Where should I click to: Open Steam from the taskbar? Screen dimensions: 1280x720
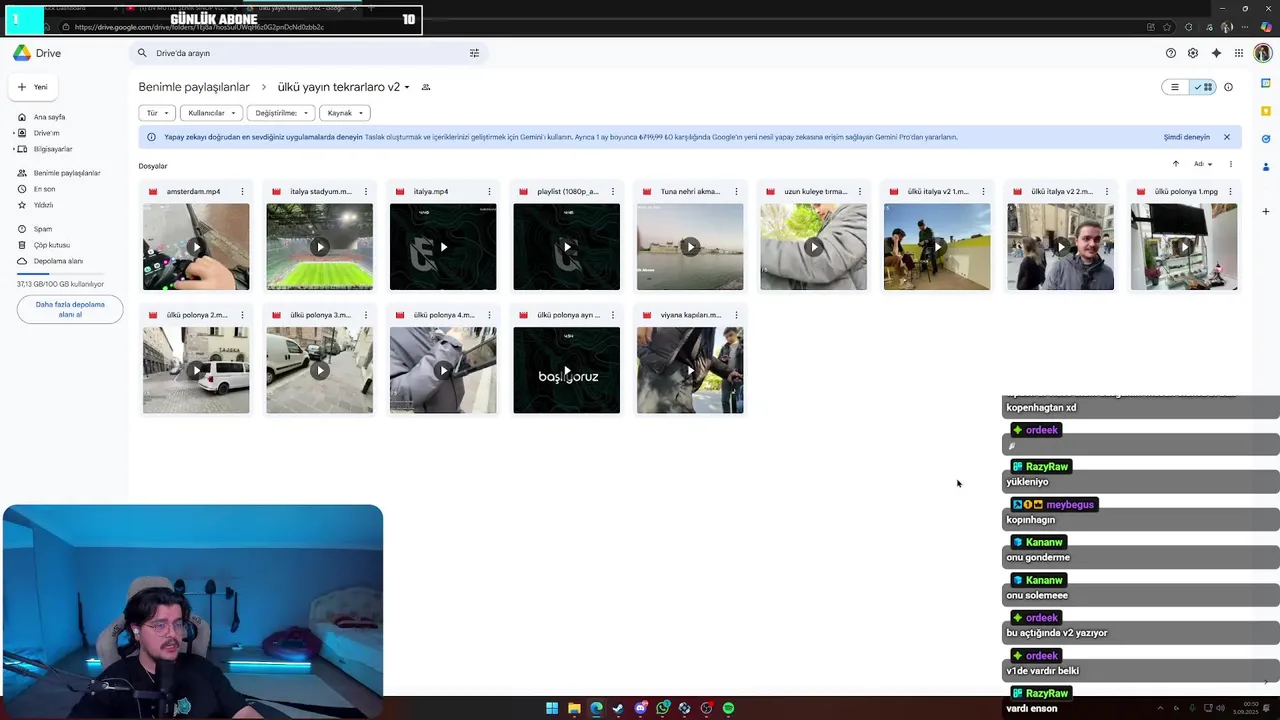618,708
